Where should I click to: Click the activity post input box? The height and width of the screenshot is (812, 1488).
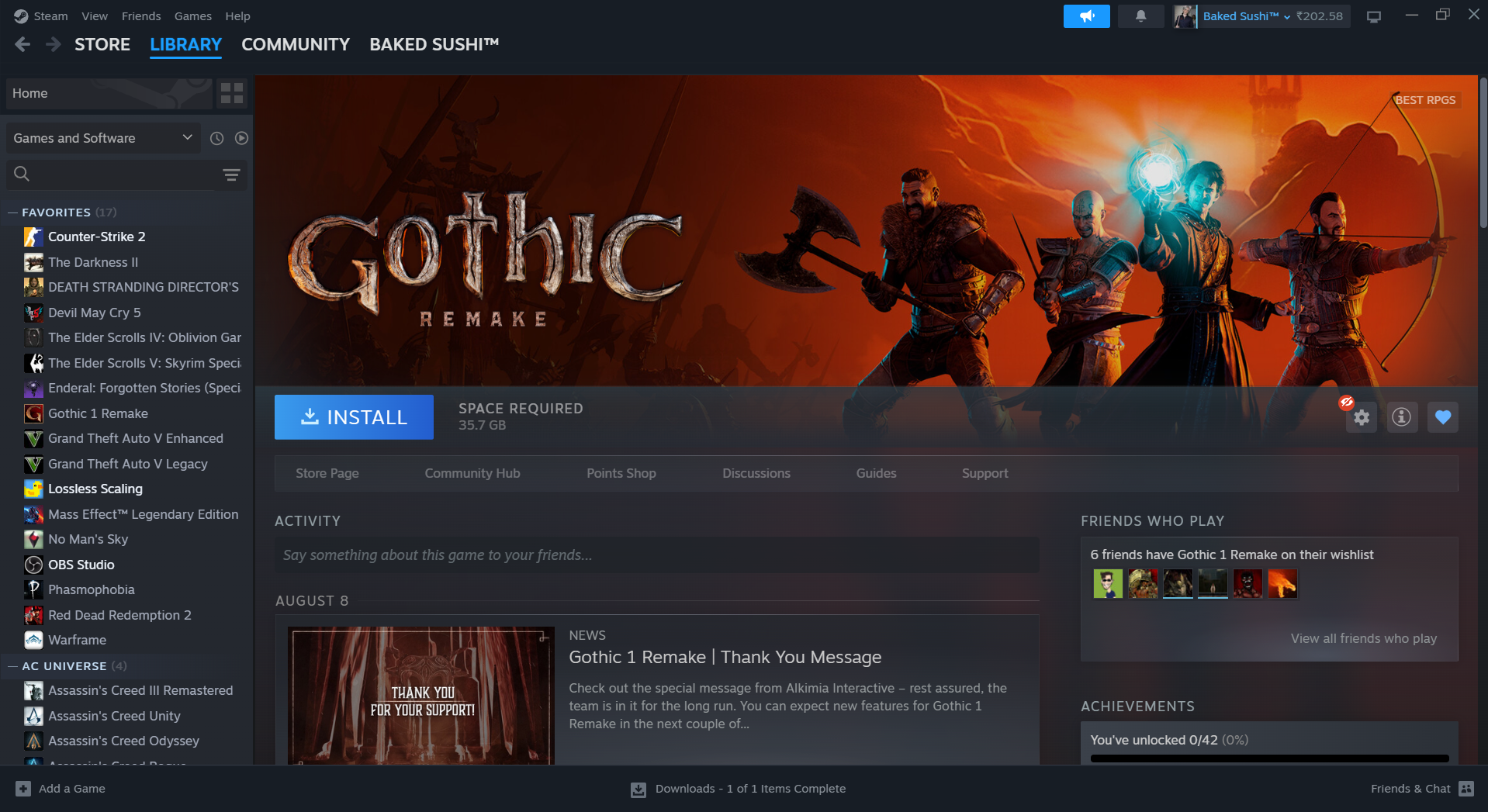[x=656, y=555]
